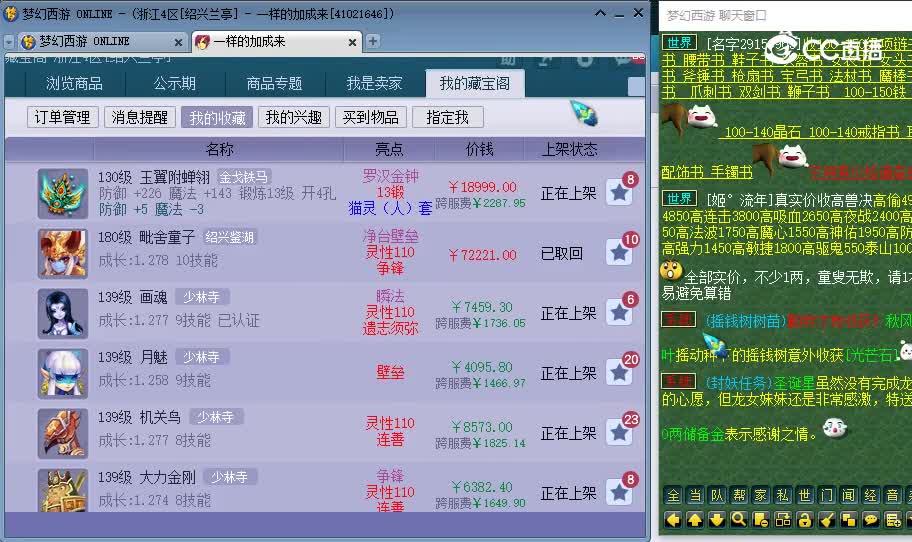Open the 机关鸟 pet portrait
This screenshot has height=542, width=912.
pos(63,434)
